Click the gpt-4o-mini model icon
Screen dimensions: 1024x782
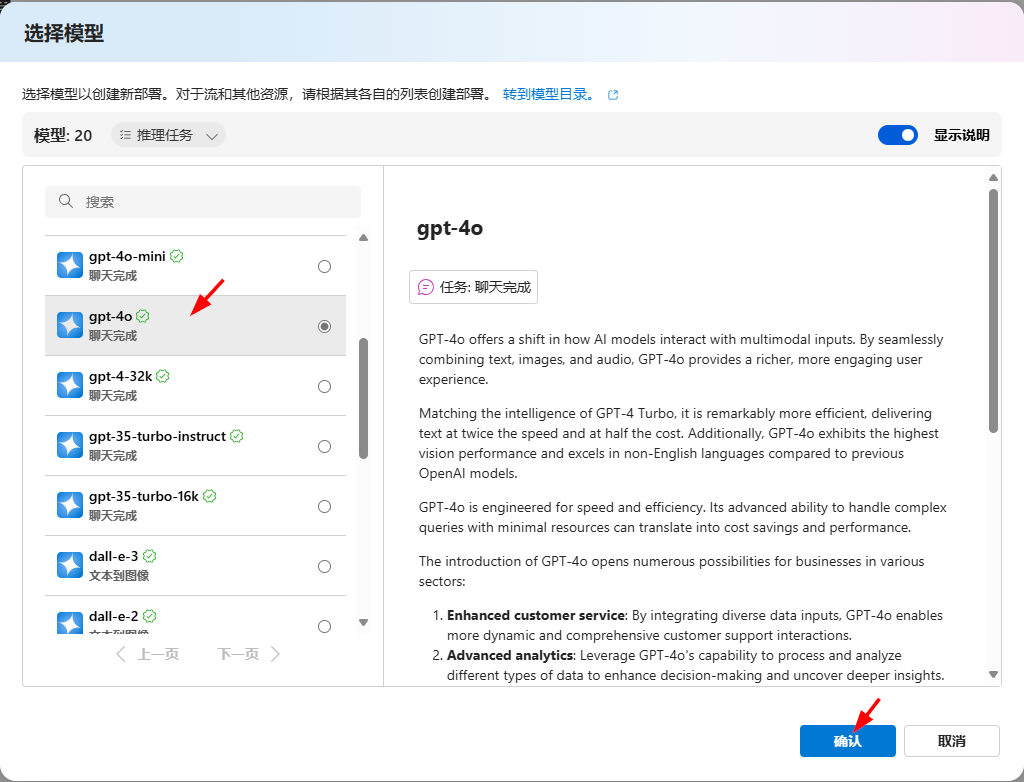(x=69, y=265)
